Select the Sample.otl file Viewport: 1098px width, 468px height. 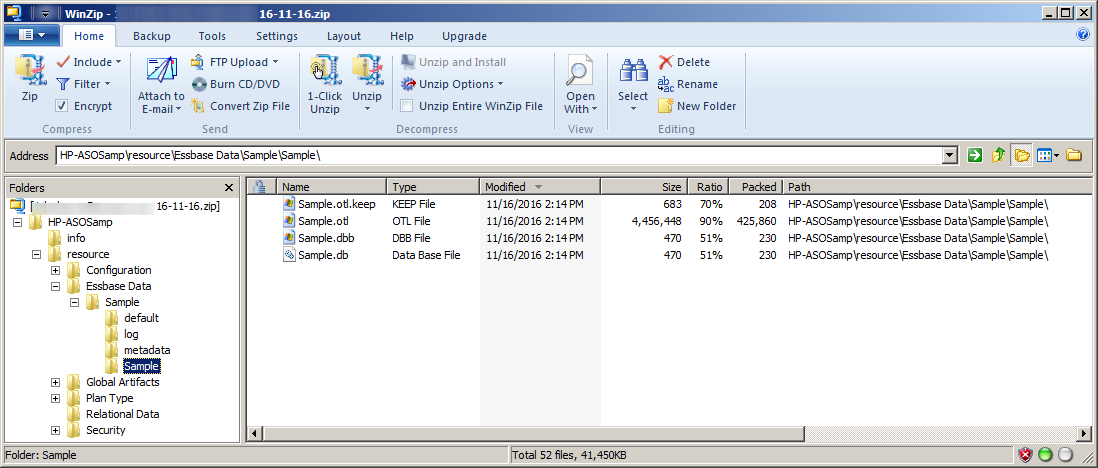click(x=324, y=221)
